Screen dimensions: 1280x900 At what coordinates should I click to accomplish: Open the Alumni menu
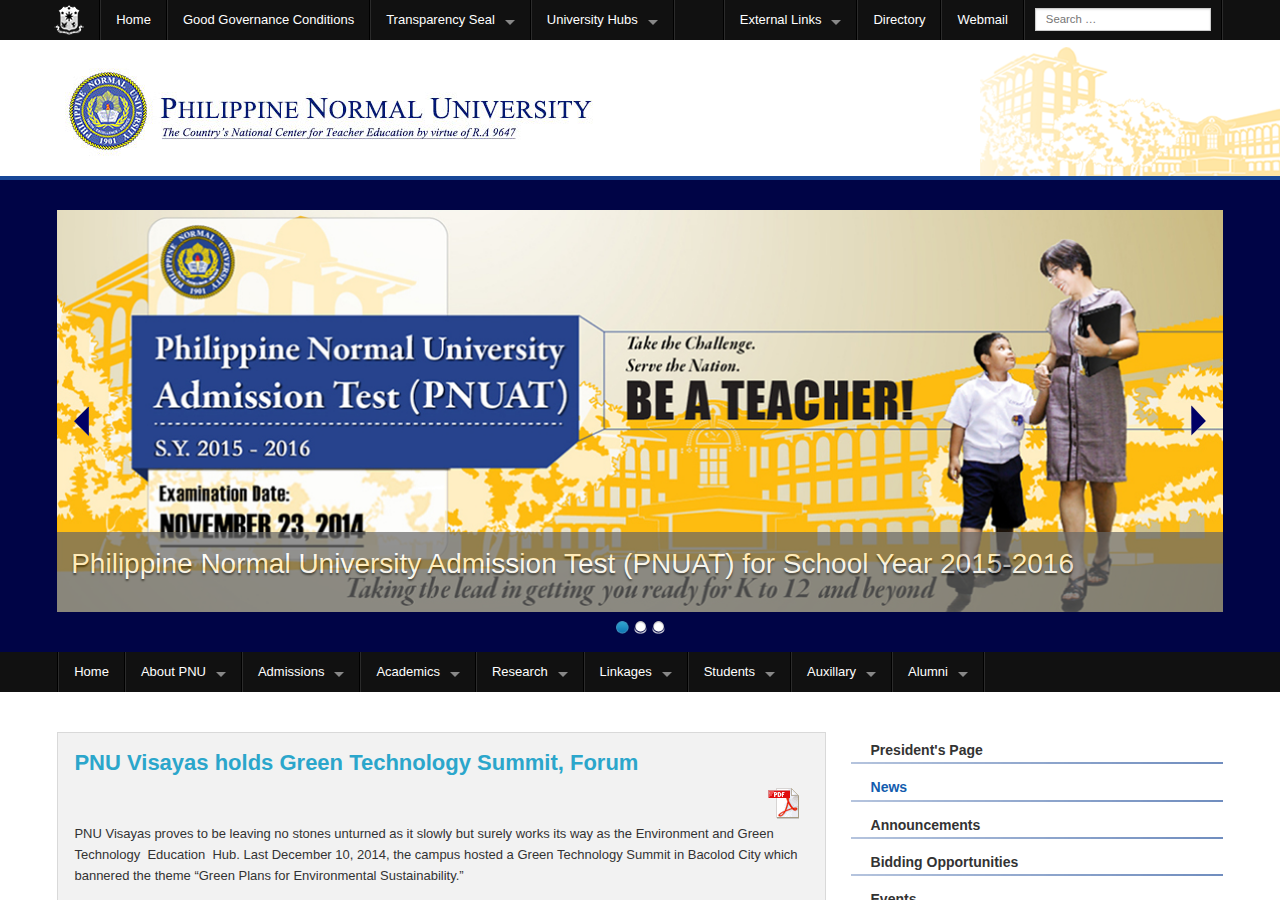938,672
